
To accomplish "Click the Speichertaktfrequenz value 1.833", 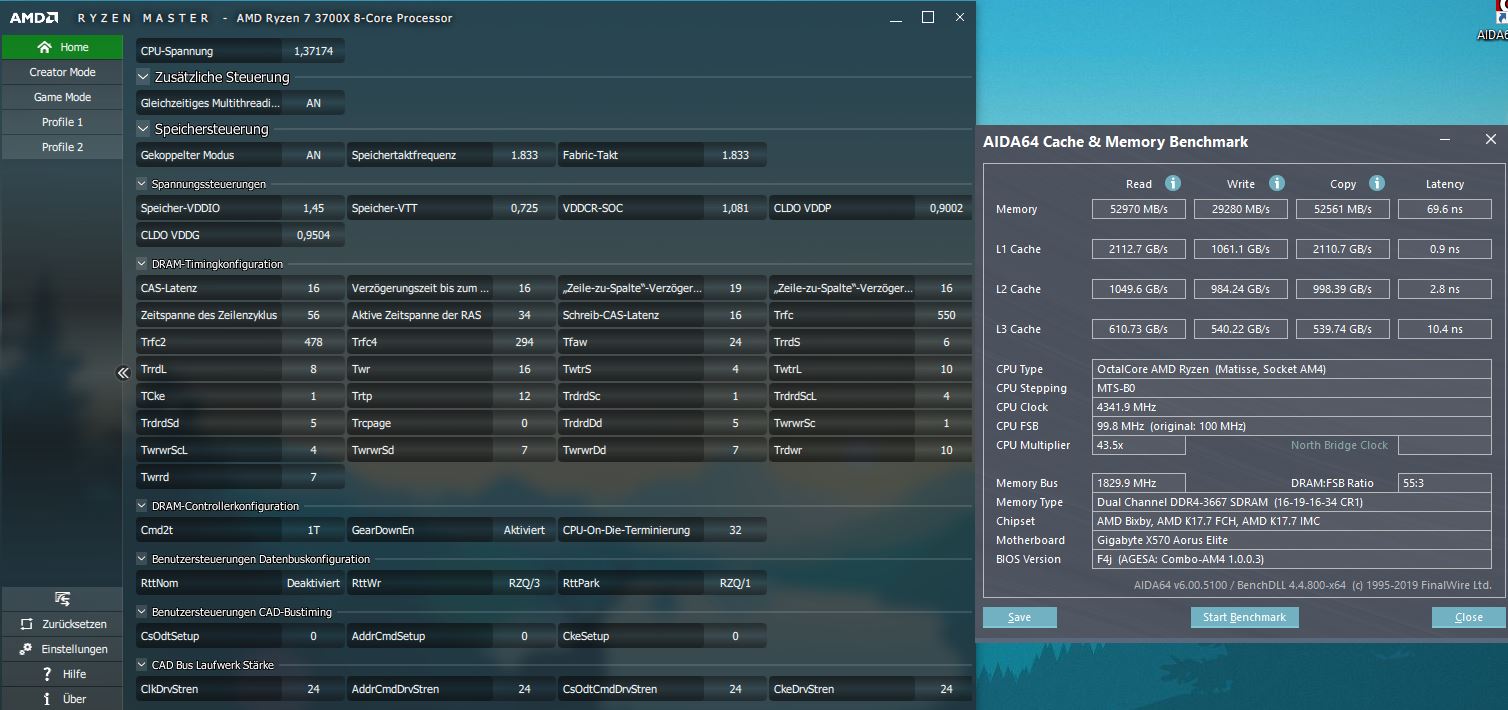I will [524, 155].
